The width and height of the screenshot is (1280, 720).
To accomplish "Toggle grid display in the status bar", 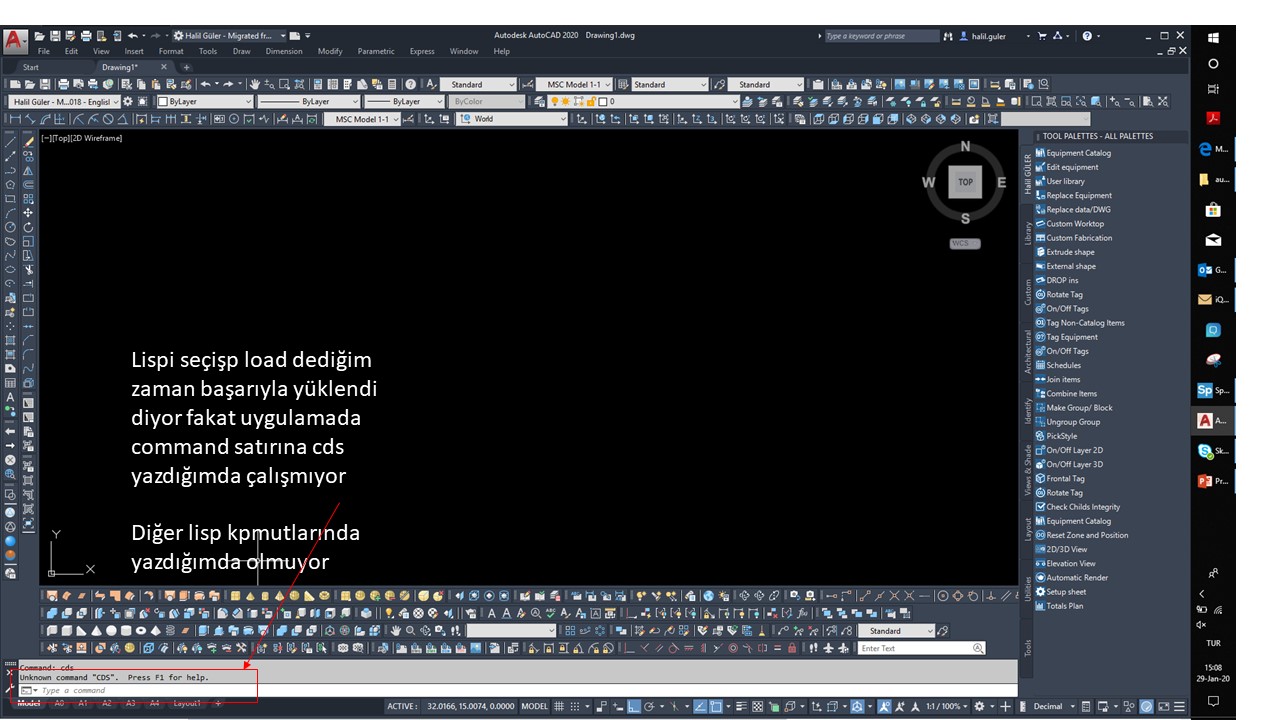I will point(558,705).
